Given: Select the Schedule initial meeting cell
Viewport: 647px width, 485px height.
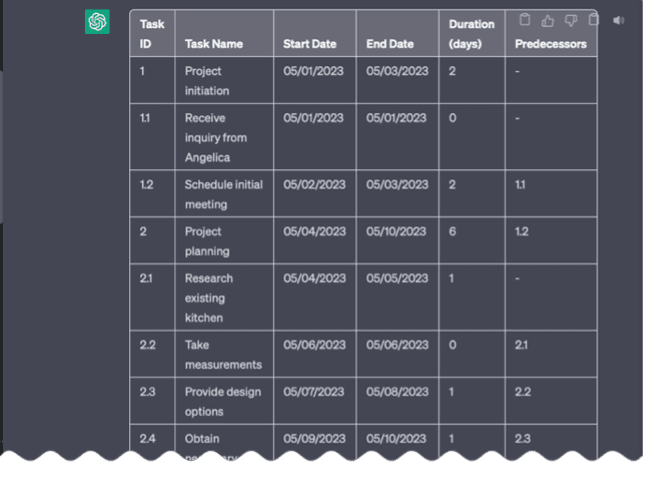Looking at the screenshot, I should coord(224,194).
